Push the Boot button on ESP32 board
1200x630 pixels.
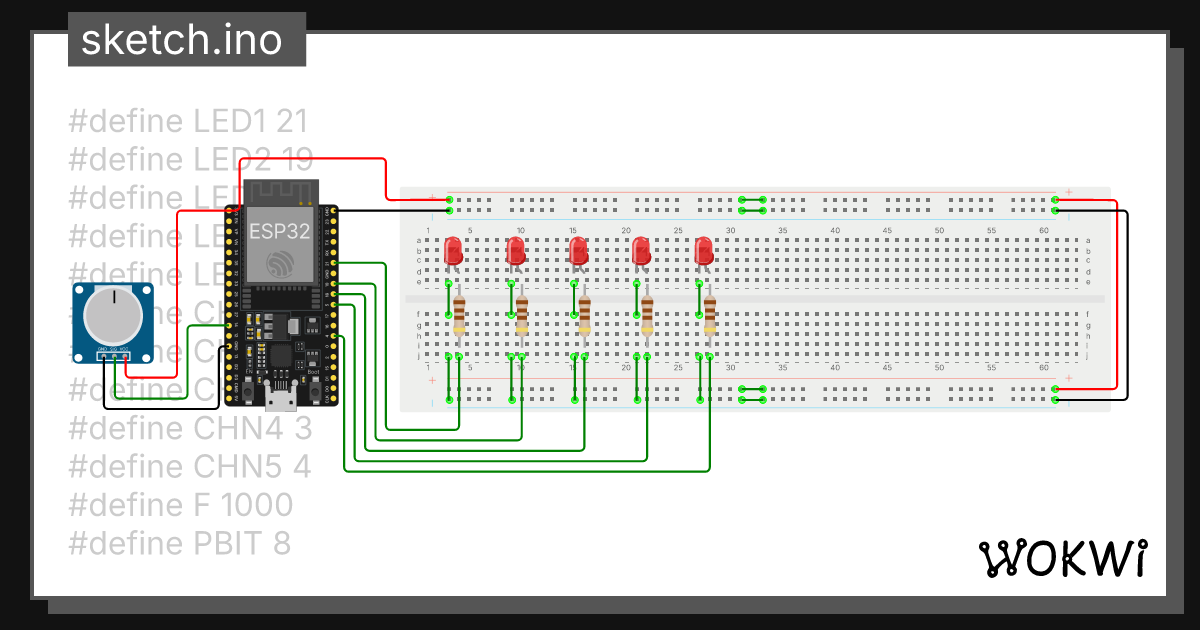pyautogui.click(x=316, y=391)
